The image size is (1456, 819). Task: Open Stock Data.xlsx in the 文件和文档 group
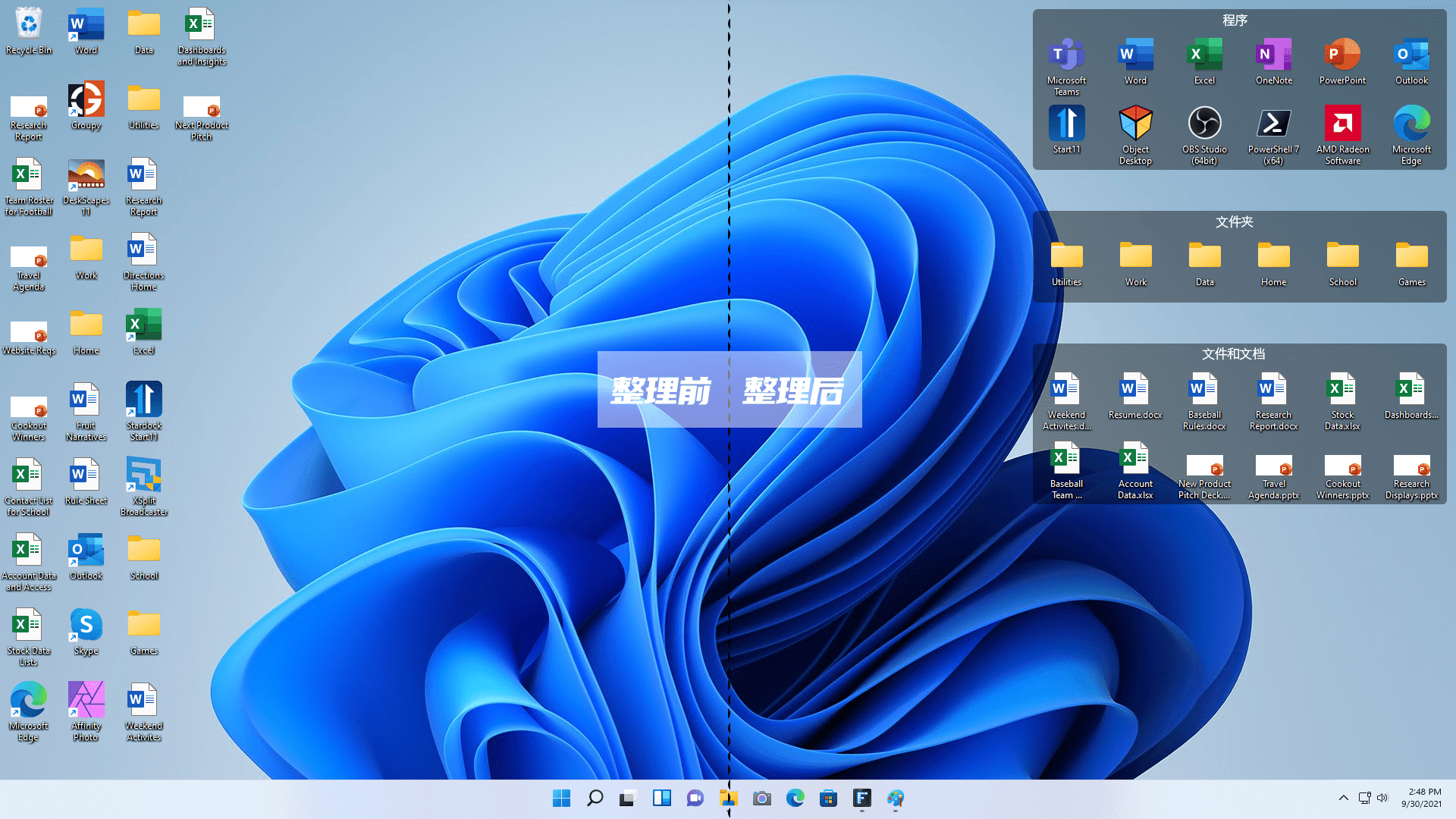pyautogui.click(x=1342, y=389)
